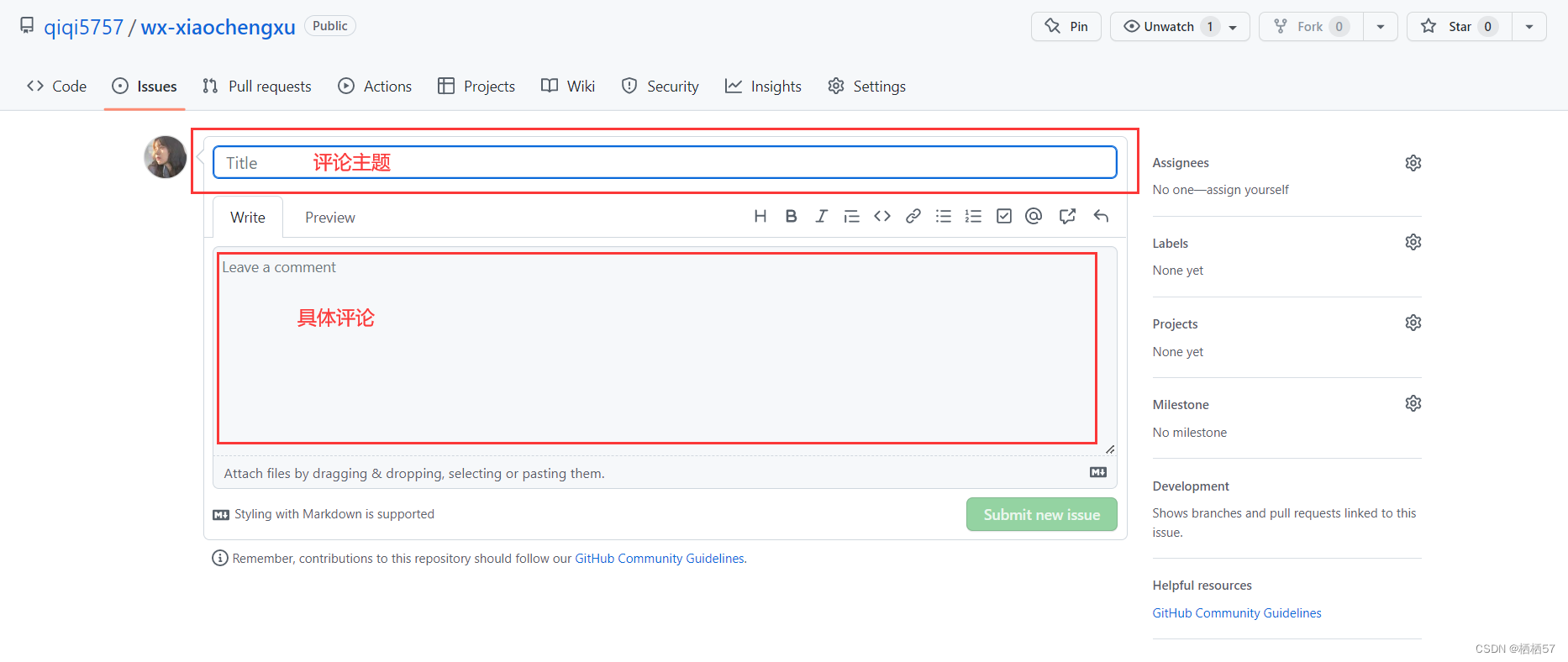The height and width of the screenshot is (662, 1568).
Task: Expand the Fork dropdown arrow
Action: click(1380, 27)
